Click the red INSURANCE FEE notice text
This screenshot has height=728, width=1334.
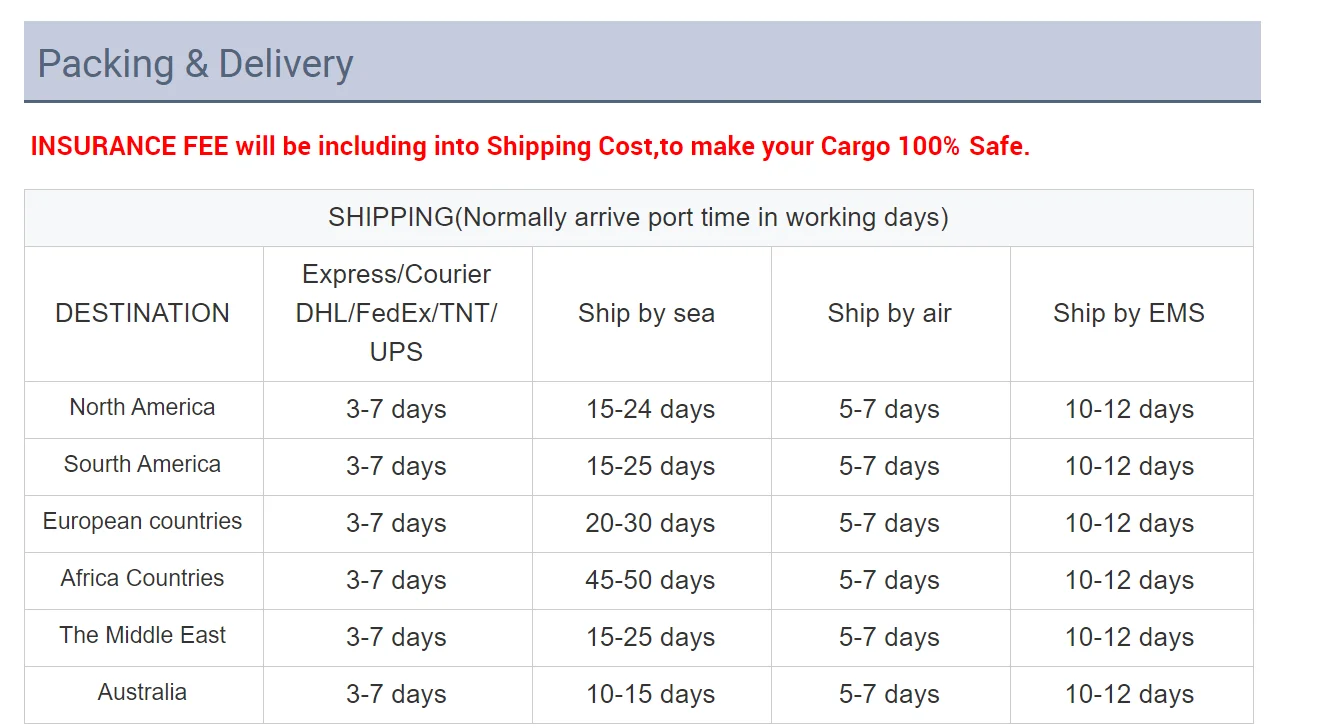[x=530, y=147]
